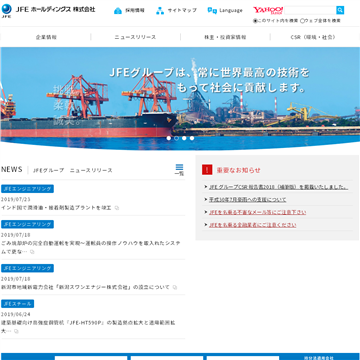Select the first JFEエンジニアリング news tag

tap(27, 189)
